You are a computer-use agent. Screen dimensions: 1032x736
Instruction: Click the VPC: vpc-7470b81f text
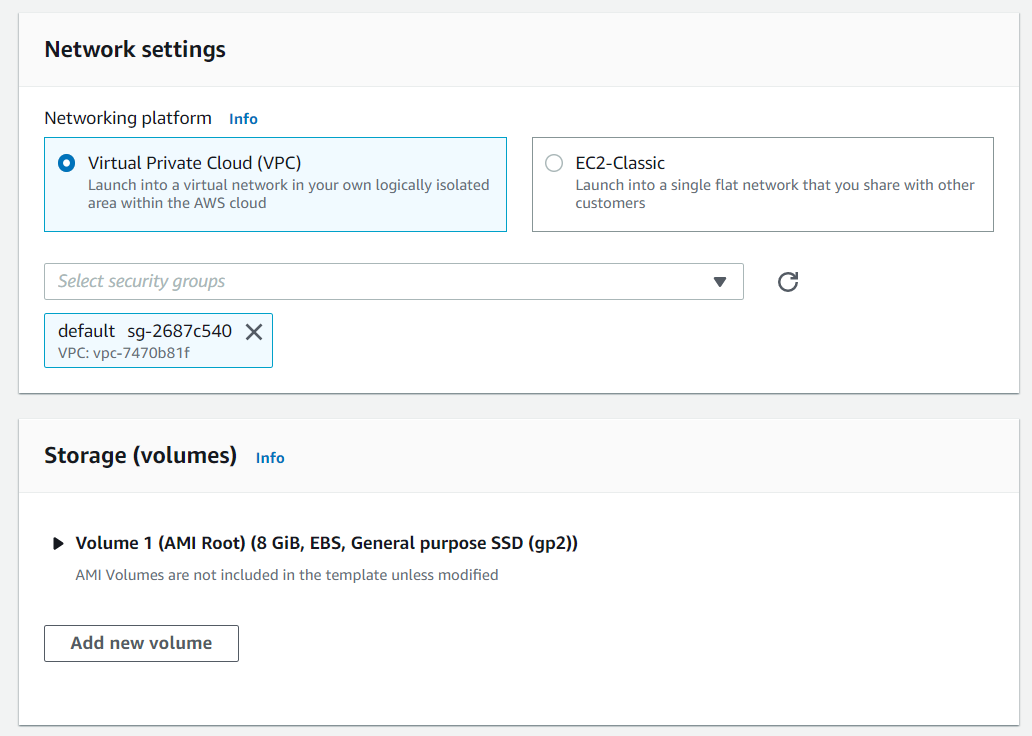tap(124, 353)
